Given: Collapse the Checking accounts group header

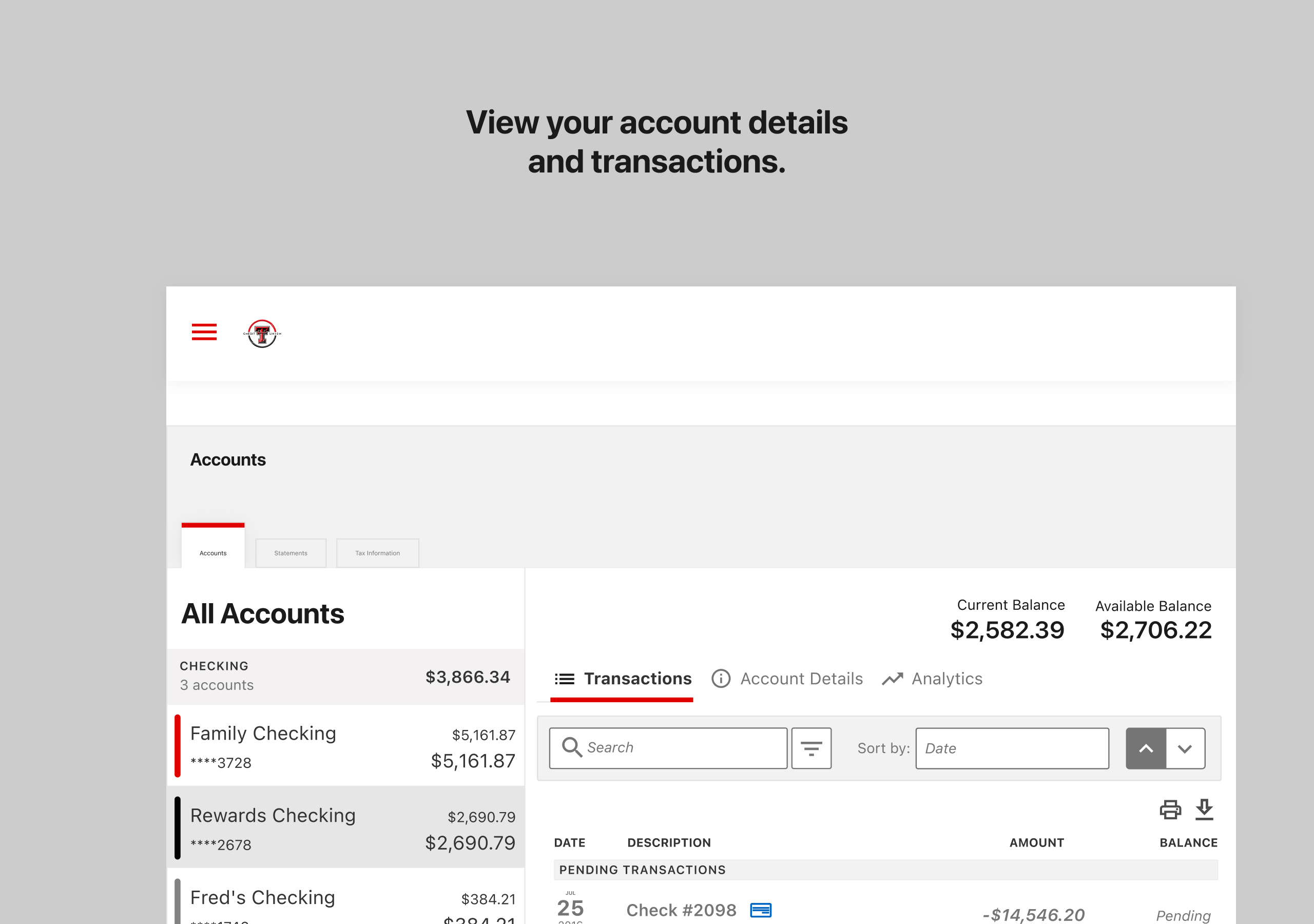Looking at the screenshot, I should [x=346, y=677].
